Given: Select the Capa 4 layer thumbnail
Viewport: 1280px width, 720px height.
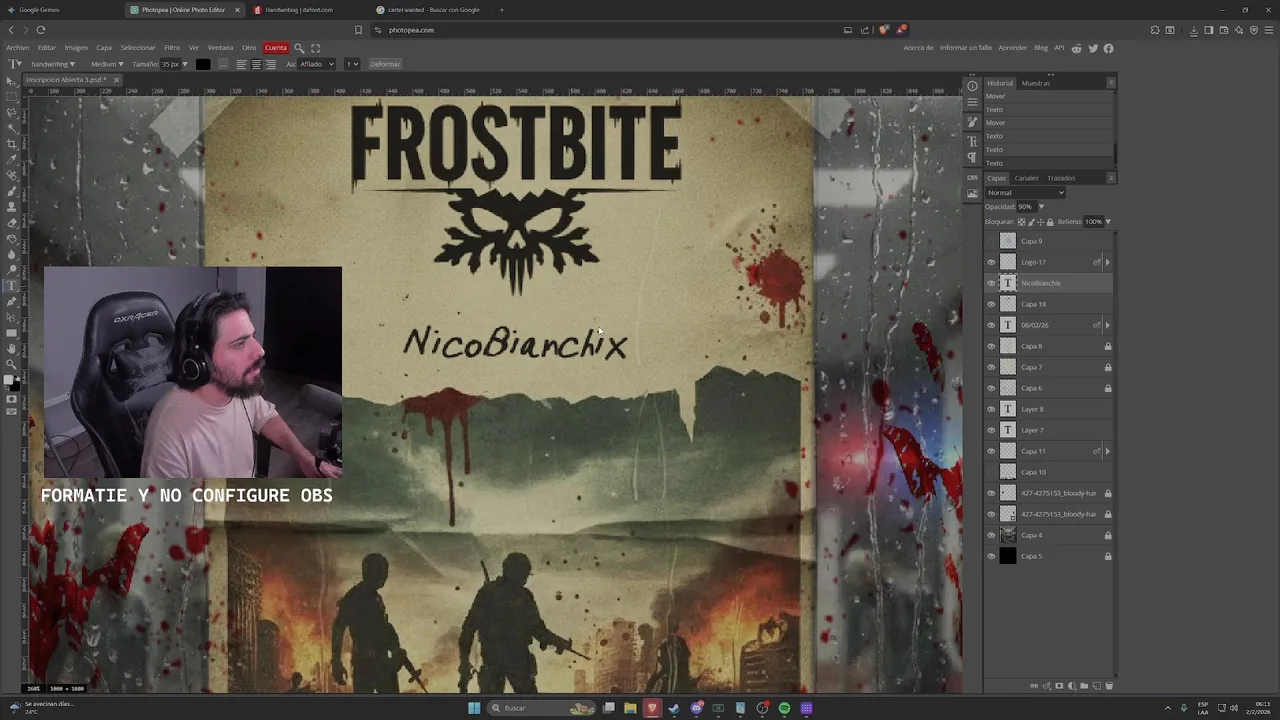Looking at the screenshot, I should [1008, 535].
